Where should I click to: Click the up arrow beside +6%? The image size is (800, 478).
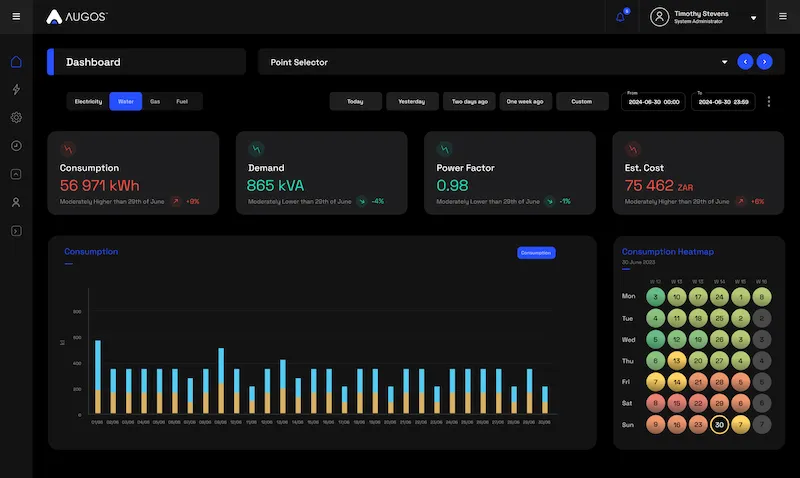tap(741, 202)
